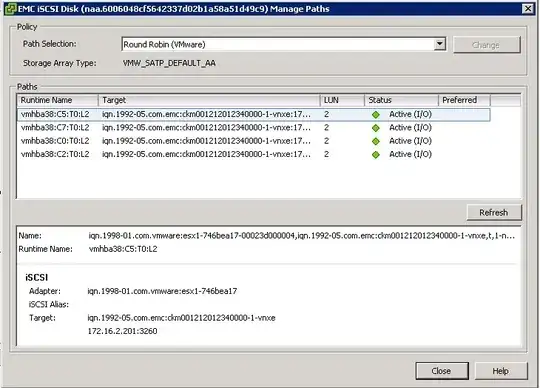540x388 pixels.
Task: Click the green status diamond for vmhba38:C5:T0:L2
Action: pos(376,115)
